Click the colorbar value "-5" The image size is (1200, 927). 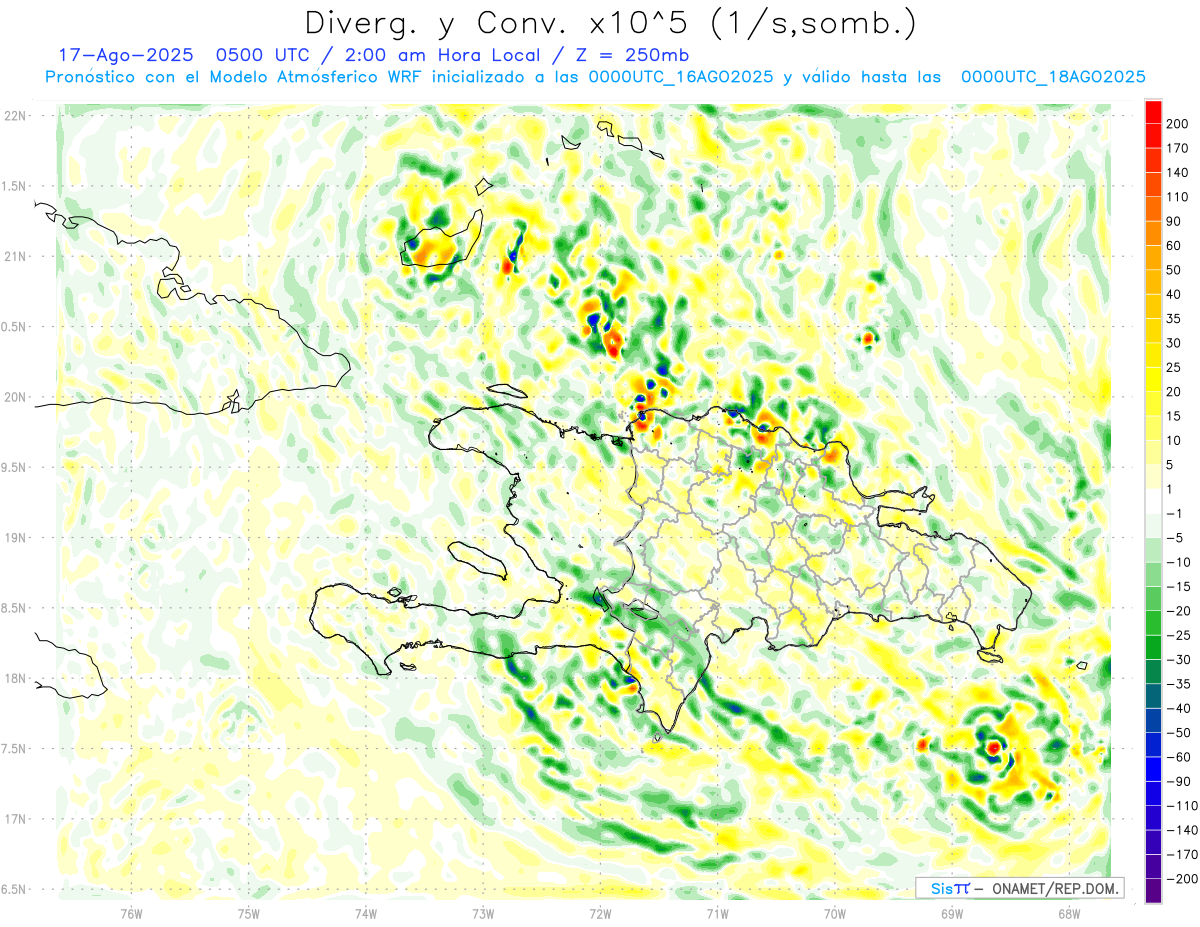(x=1175, y=538)
